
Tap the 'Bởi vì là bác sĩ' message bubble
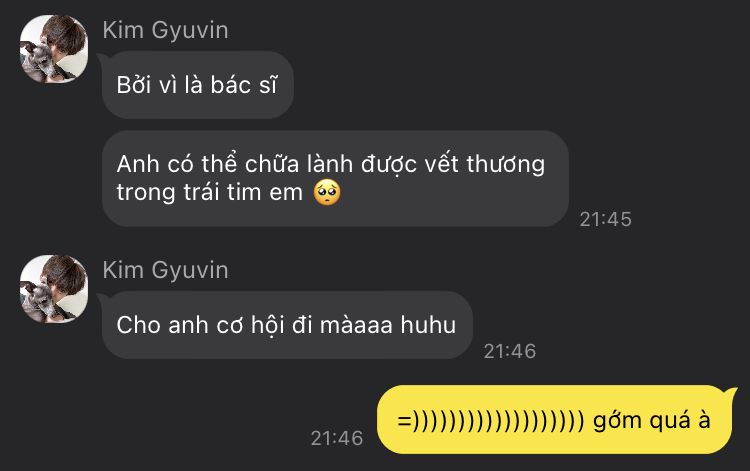click(198, 85)
